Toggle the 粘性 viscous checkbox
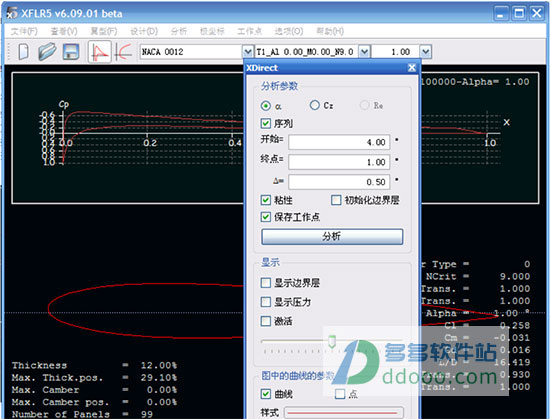 [x=266, y=200]
